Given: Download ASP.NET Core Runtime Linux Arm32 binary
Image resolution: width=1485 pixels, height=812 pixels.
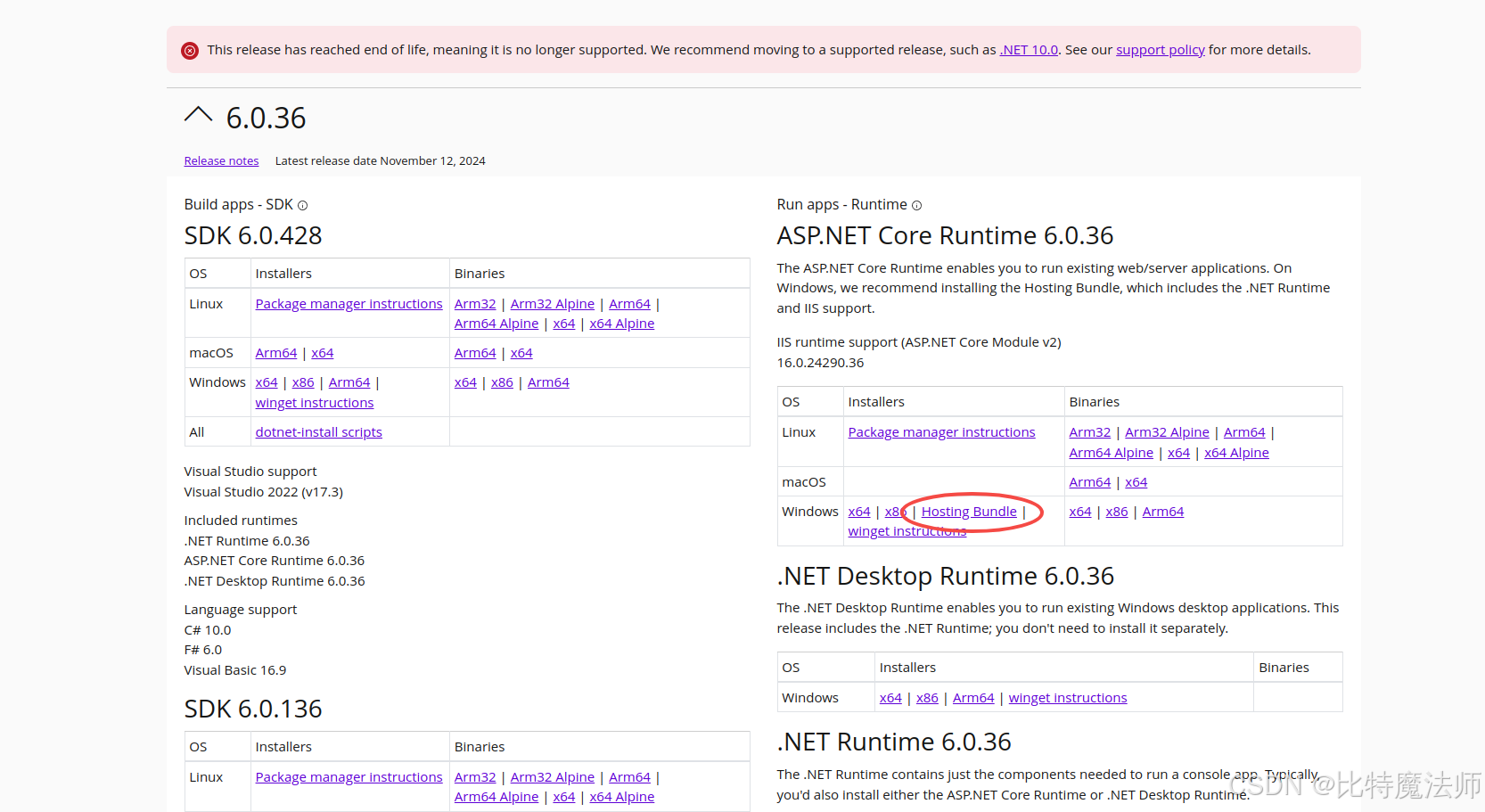Looking at the screenshot, I should click(1090, 432).
